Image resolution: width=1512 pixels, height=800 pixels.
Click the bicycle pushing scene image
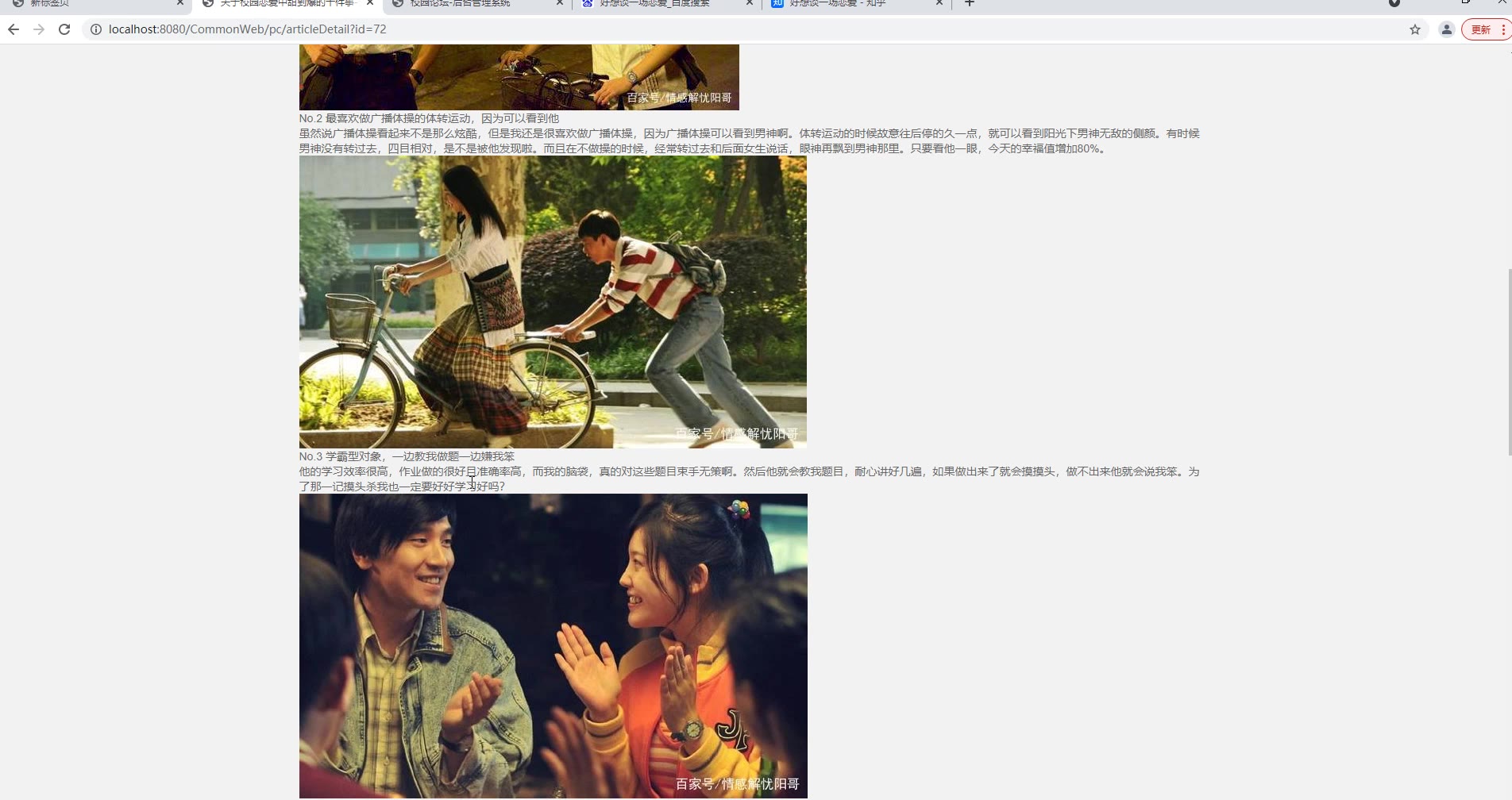[553, 302]
